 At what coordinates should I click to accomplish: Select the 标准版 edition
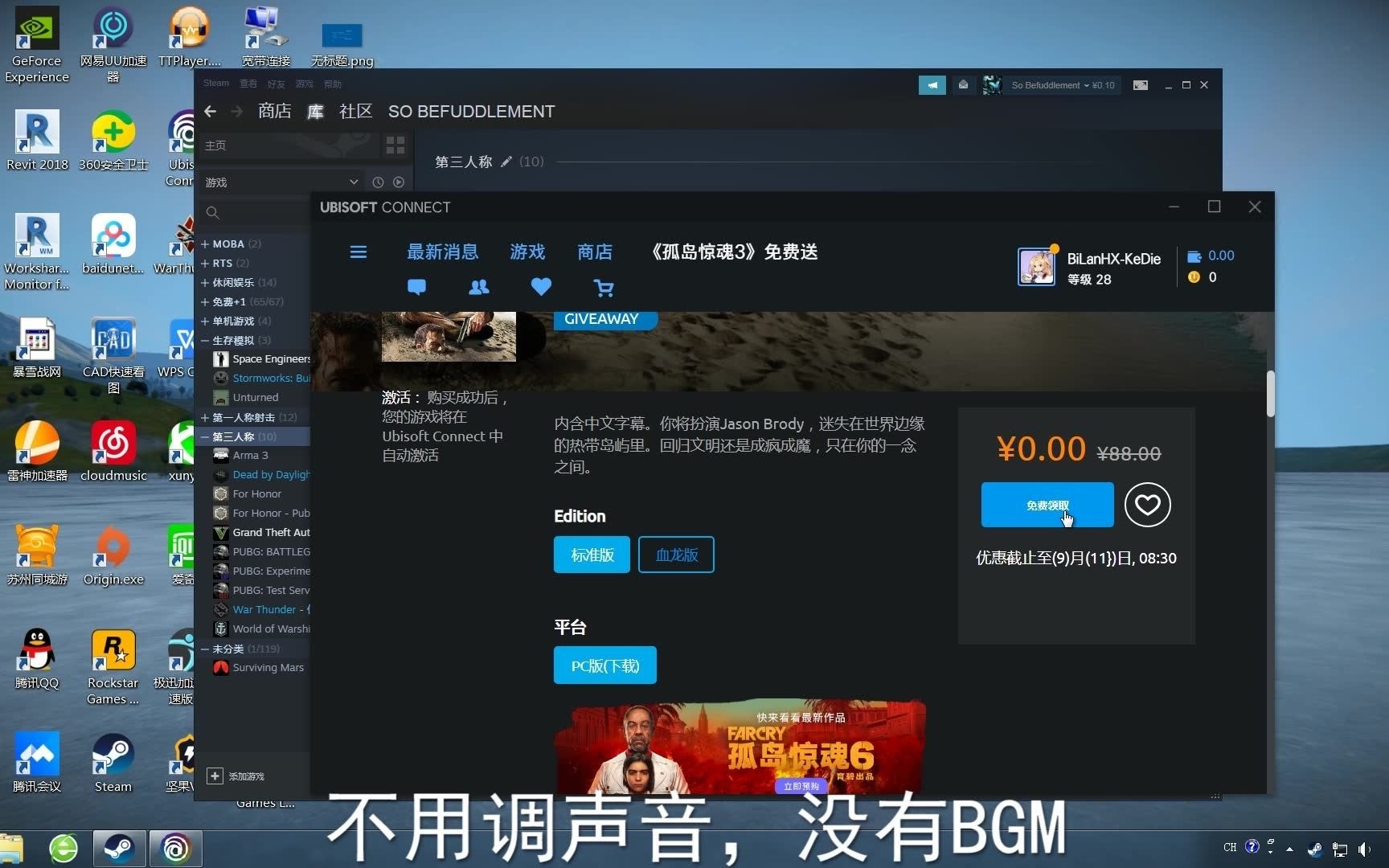(592, 555)
